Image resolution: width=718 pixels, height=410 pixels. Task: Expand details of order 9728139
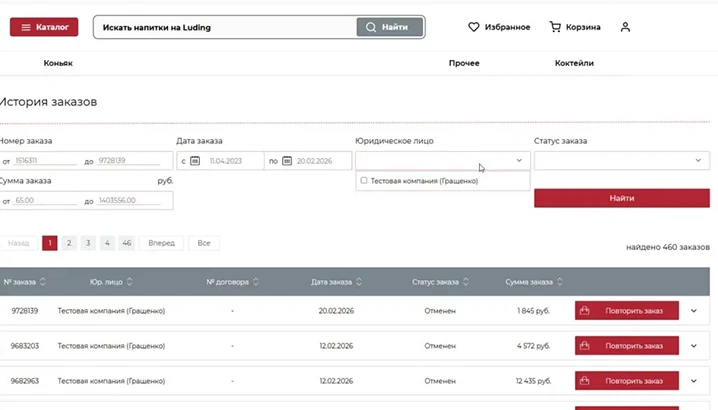point(694,311)
